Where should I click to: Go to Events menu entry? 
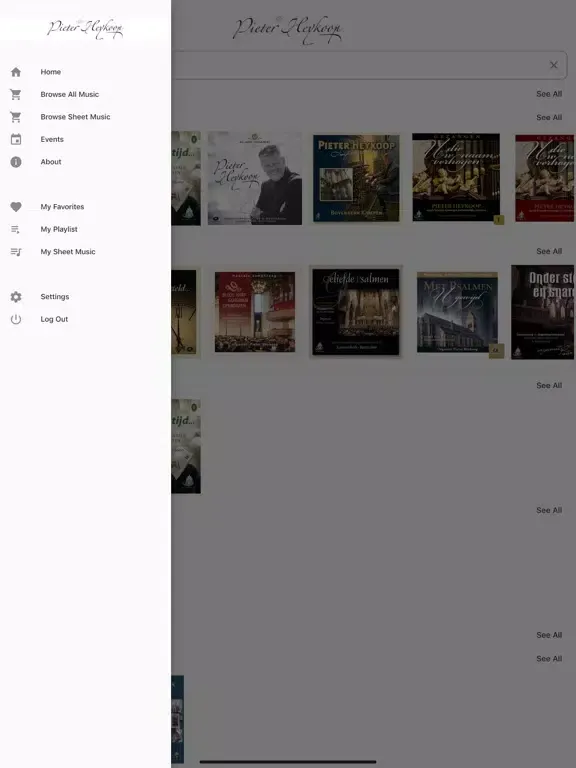coord(85,140)
